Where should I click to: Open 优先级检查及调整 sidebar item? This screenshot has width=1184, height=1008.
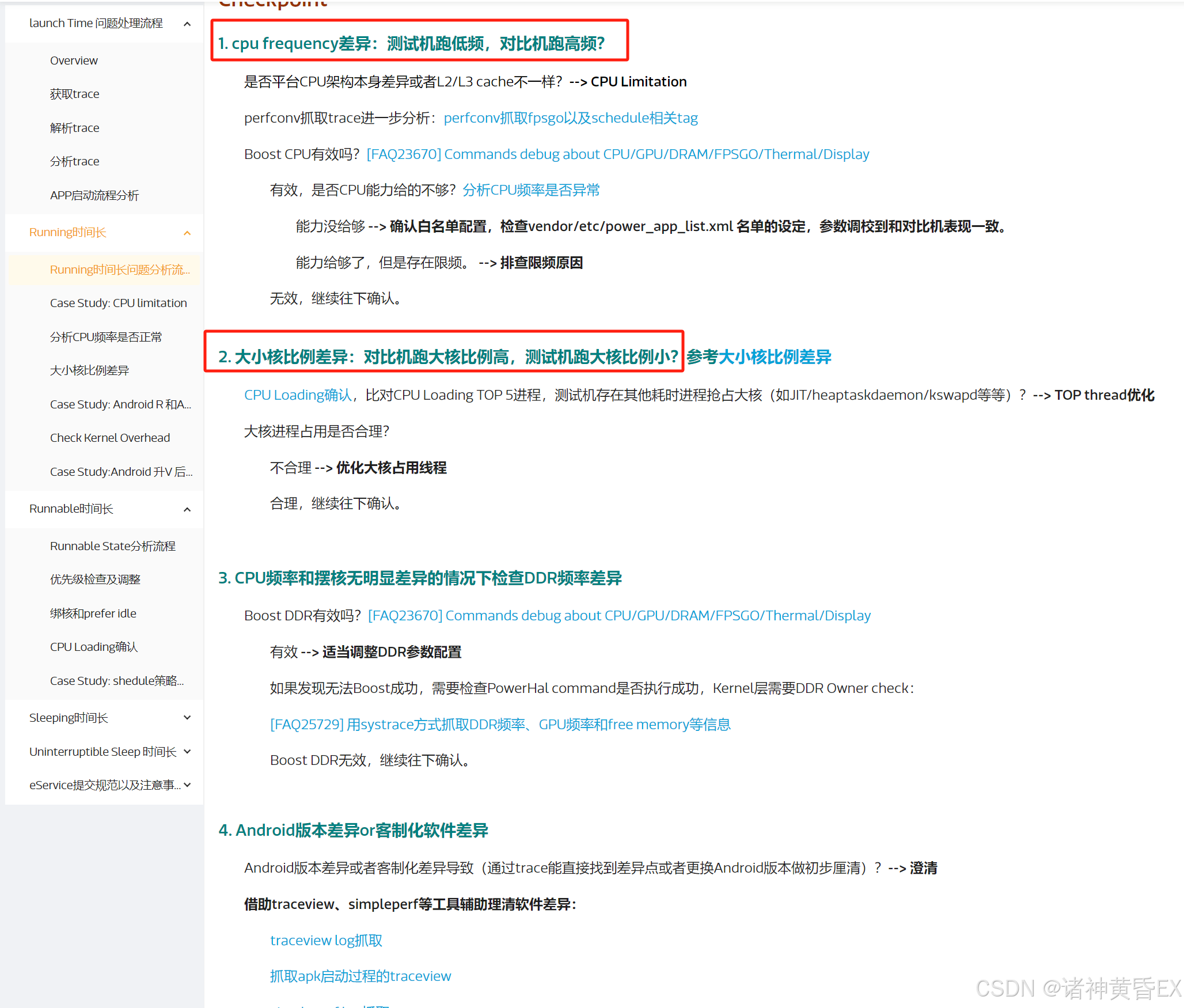pyautogui.click(x=95, y=579)
